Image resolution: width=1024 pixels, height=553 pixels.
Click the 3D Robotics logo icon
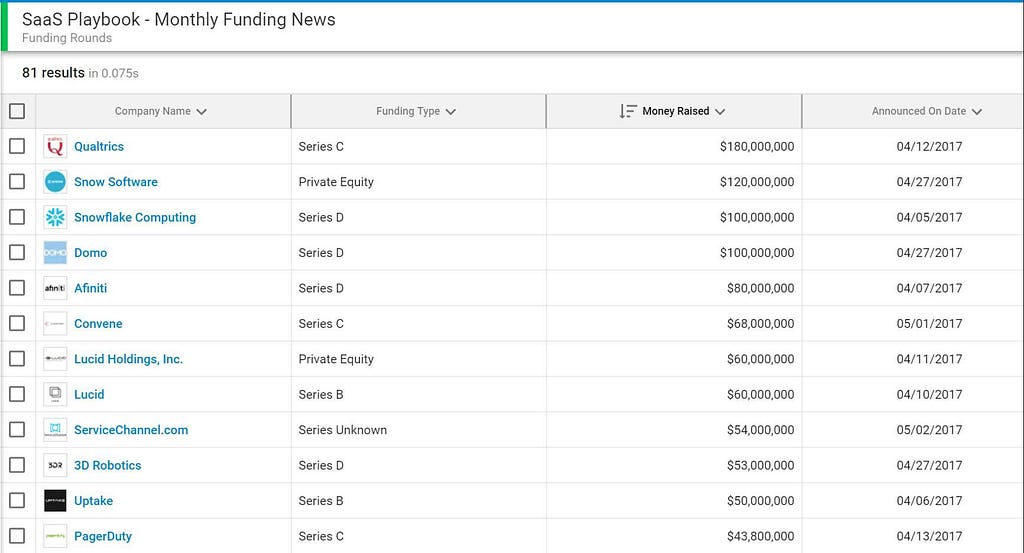click(55, 465)
